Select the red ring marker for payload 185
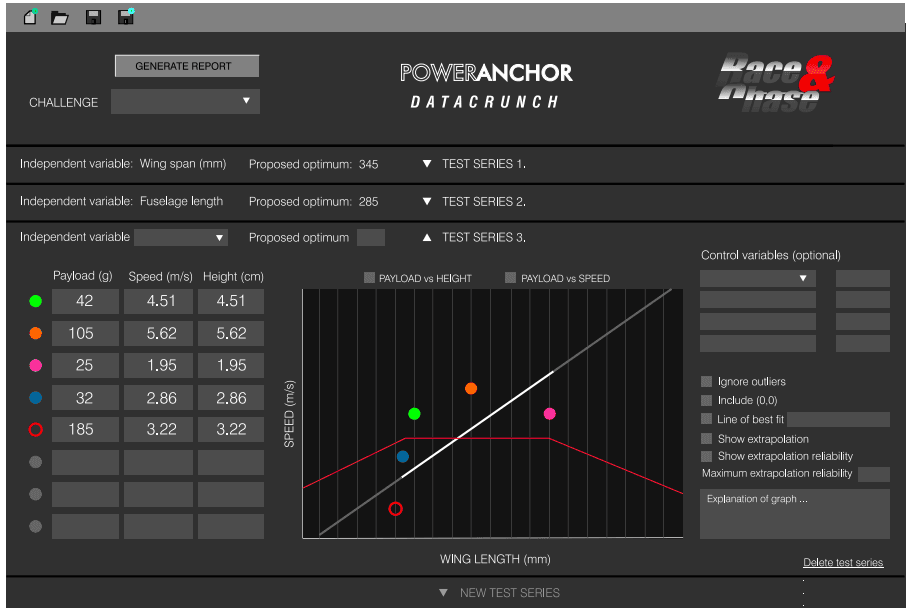 tap(35, 429)
